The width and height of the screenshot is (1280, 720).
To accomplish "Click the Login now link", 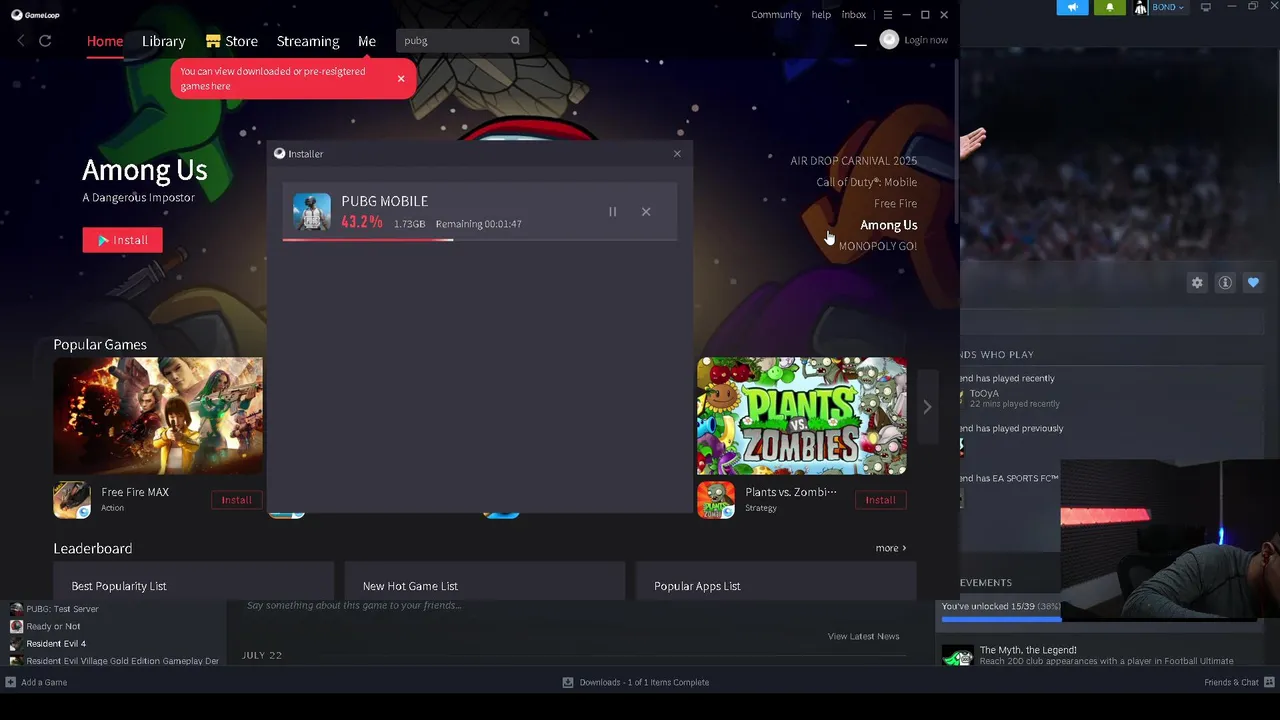I will pos(926,40).
